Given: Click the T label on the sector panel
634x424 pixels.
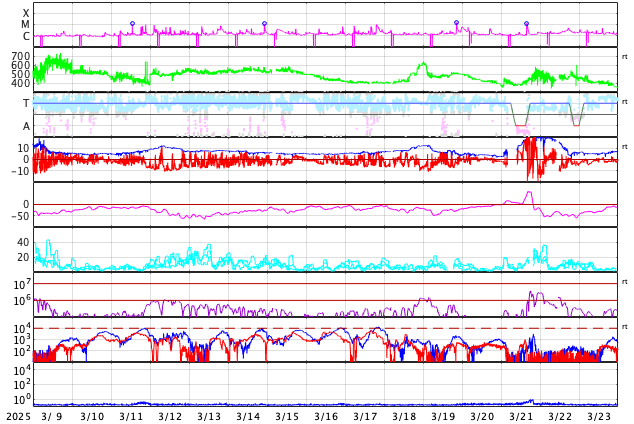Looking at the screenshot, I should (26, 104).
